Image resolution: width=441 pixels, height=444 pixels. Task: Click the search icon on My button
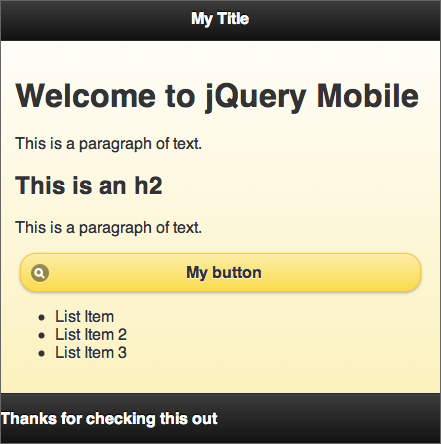40,273
